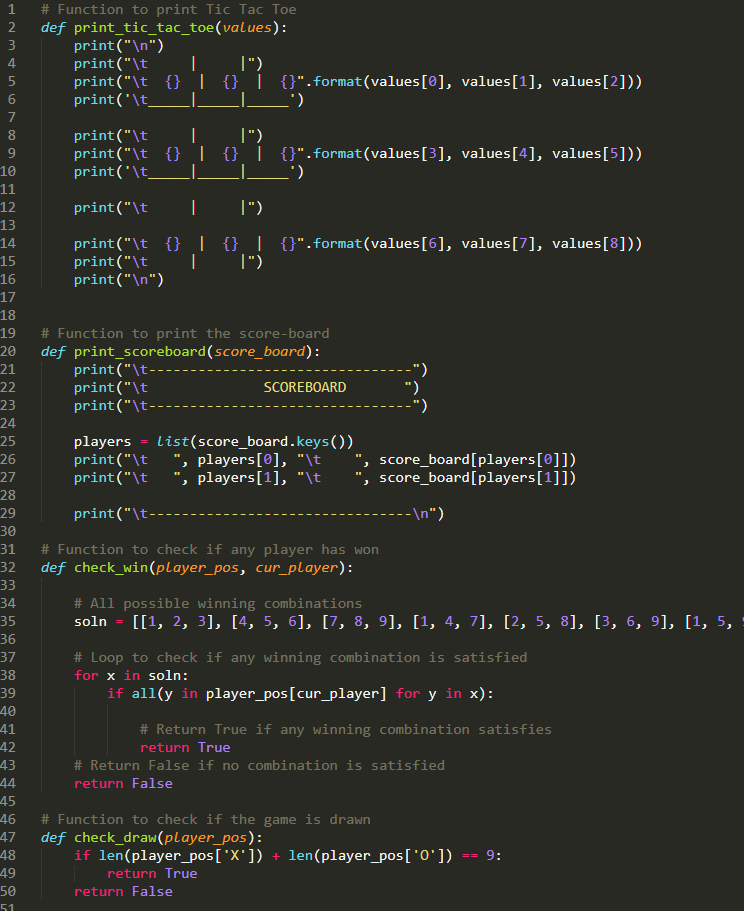The height and width of the screenshot is (911, 744).
Task: Click the check_win function name
Action: coord(111,568)
